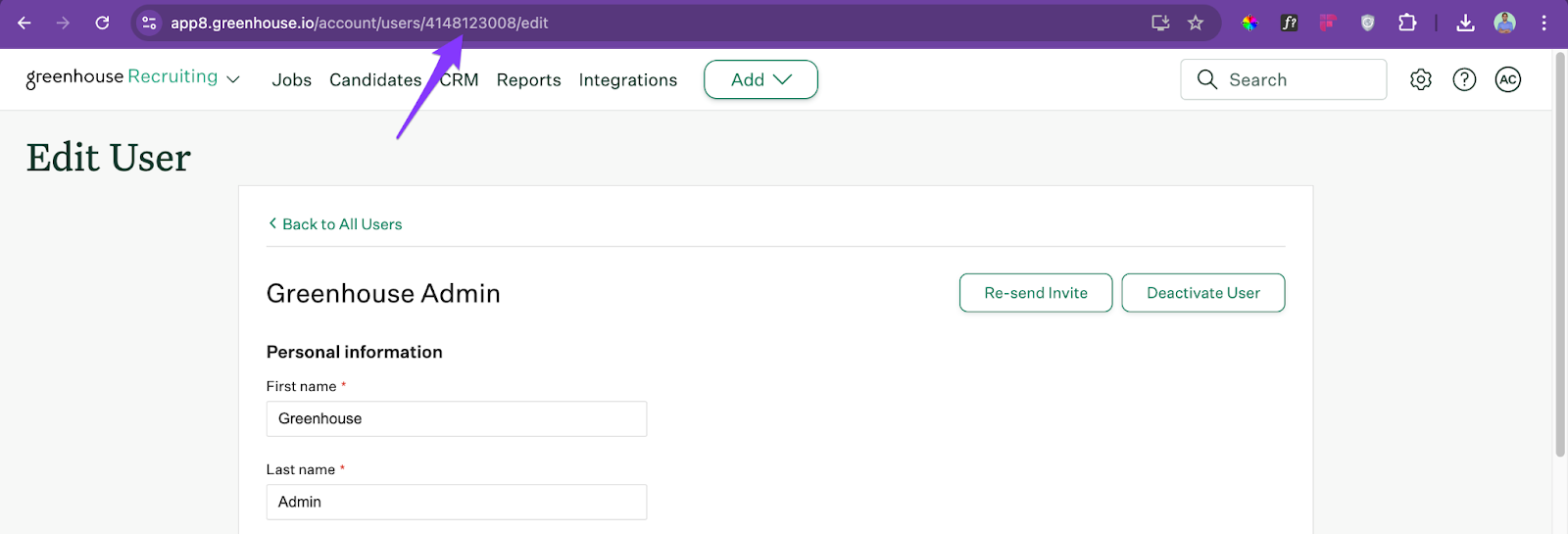Open the browser extensions puzzle icon
Image resolution: width=1568 pixels, height=534 pixels.
(x=1407, y=23)
